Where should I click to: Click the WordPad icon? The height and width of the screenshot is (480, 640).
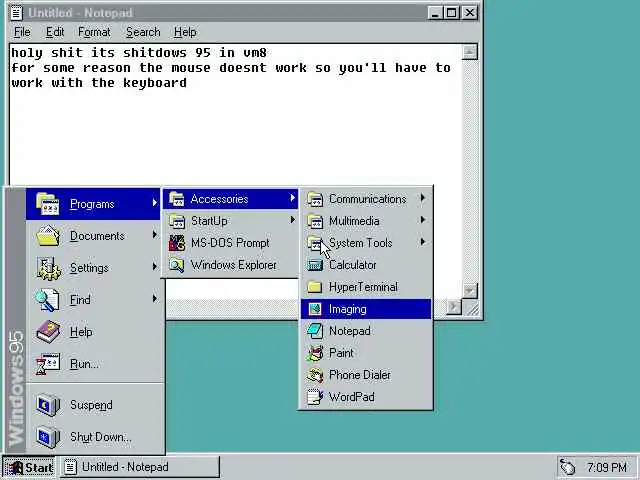coord(315,397)
